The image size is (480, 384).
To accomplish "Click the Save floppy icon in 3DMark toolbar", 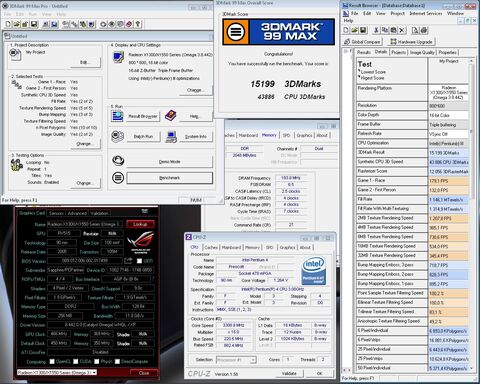I will [34, 24].
